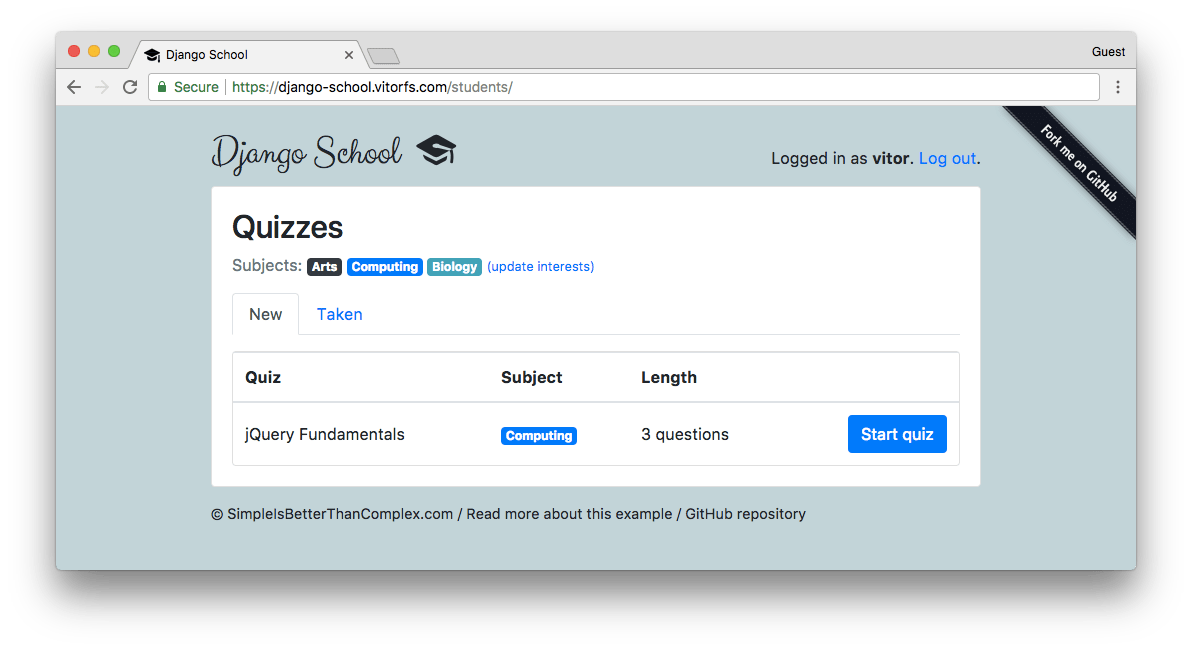The image size is (1192, 650).
Task: Click the graduation cap logo icon
Action: click(436, 151)
